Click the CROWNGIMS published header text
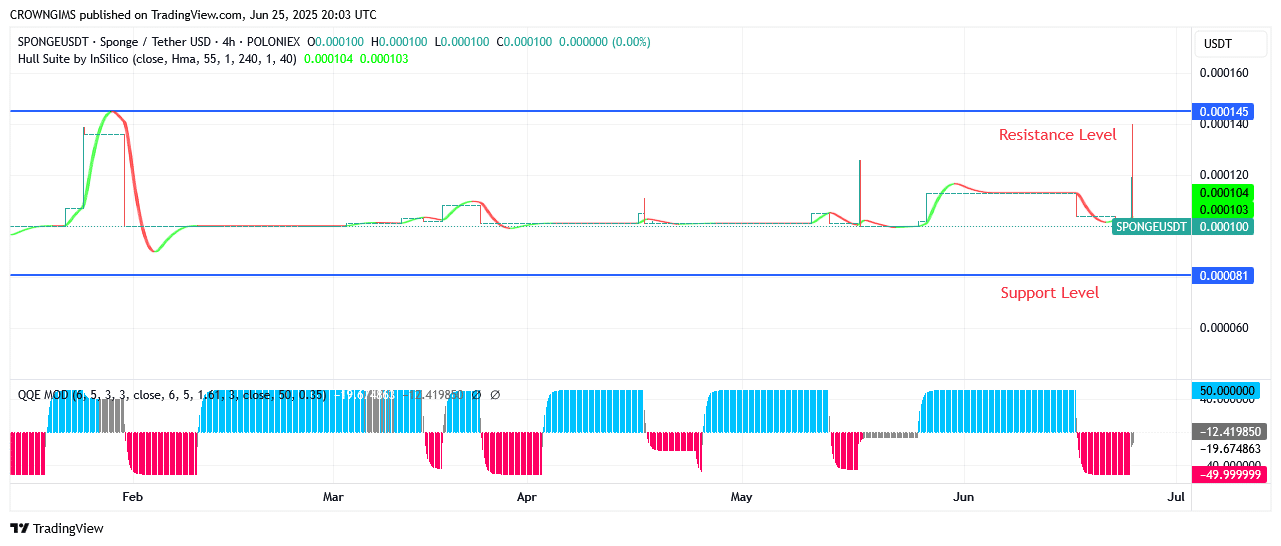The height and width of the screenshot is (546, 1281). point(193,15)
